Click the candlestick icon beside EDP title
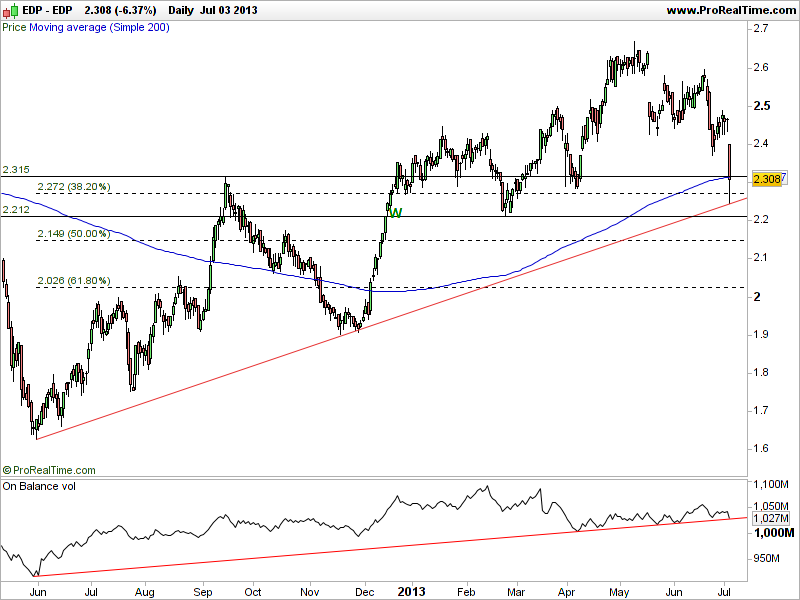This screenshot has height=600, width=800. [10, 10]
